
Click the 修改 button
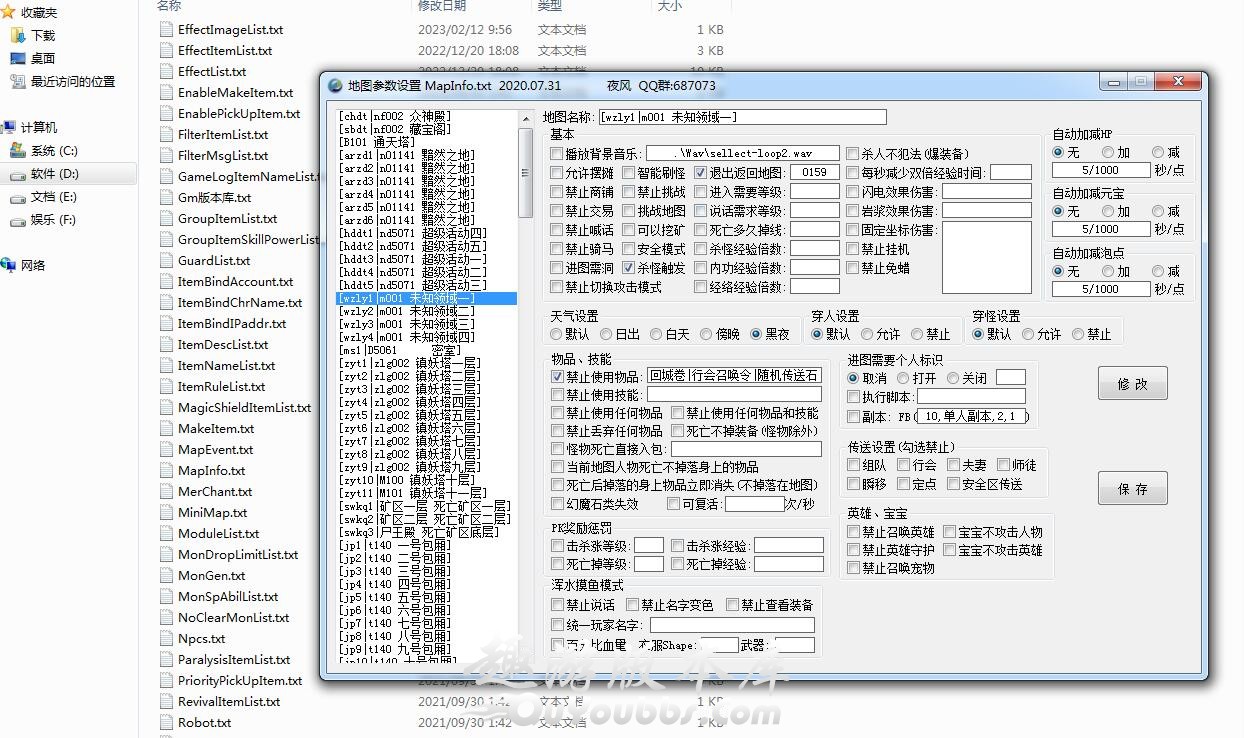(1132, 384)
